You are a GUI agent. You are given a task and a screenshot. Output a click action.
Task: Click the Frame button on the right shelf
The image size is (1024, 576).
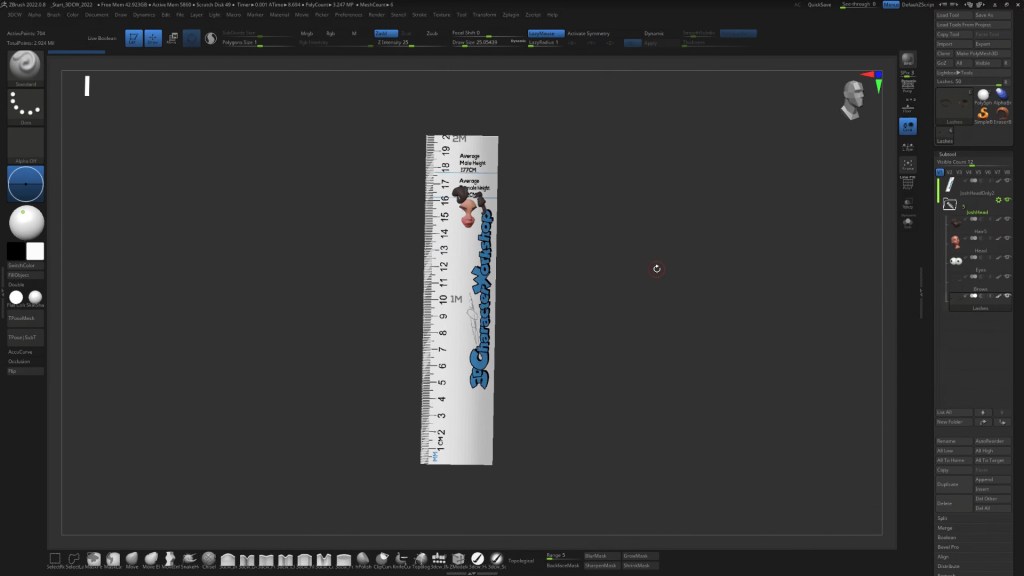908,163
